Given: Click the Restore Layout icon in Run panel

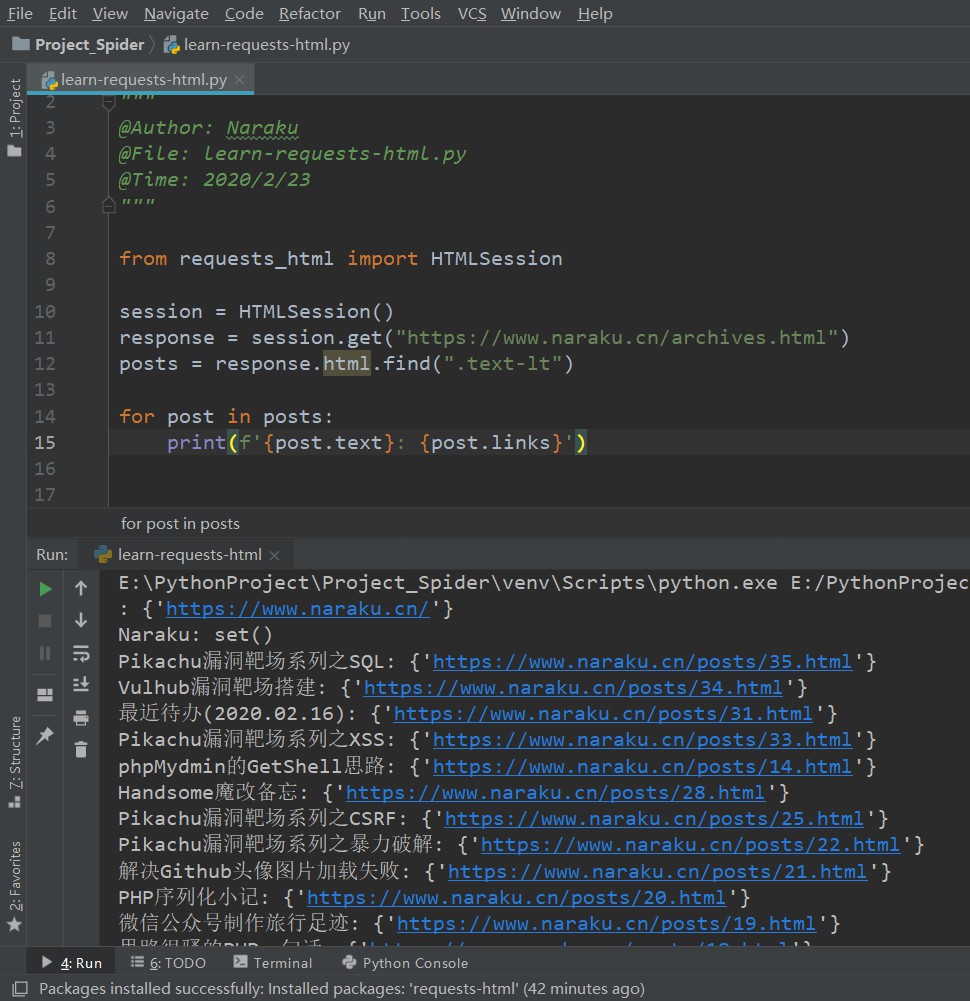Looking at the screenshot, I should point(45,695).
